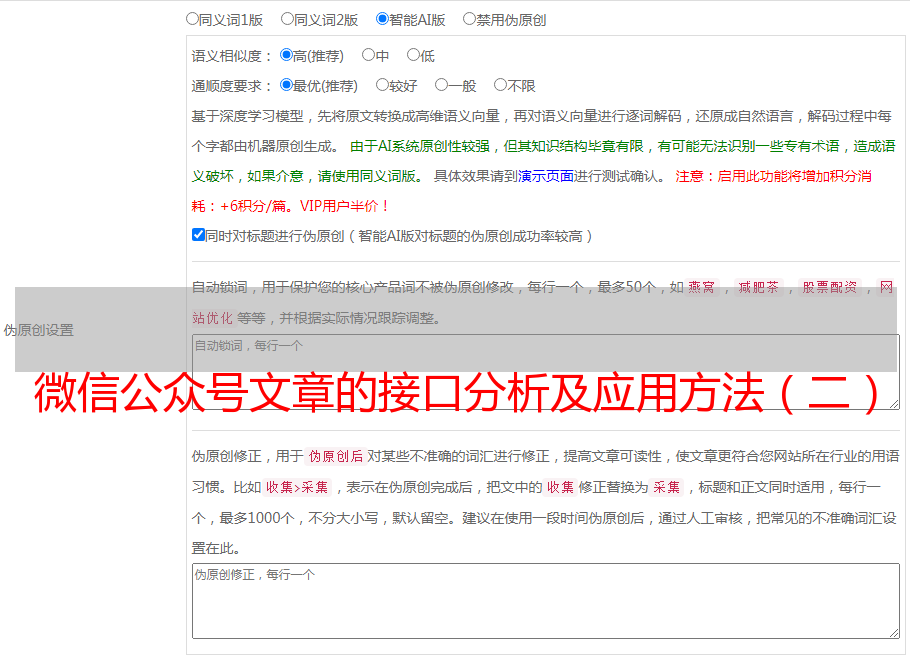Click the 减肥茶 example keyword

(758, 287)
